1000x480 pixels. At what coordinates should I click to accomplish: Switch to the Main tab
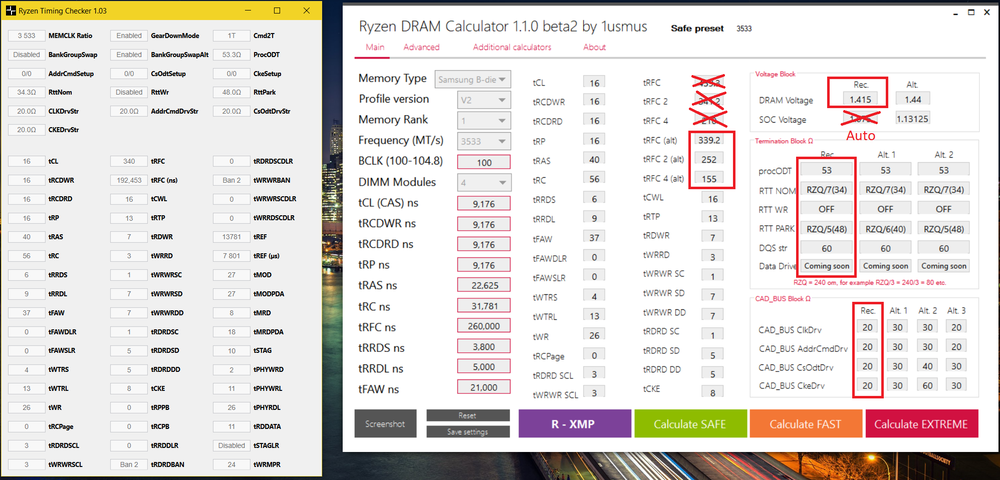(375, 47)
